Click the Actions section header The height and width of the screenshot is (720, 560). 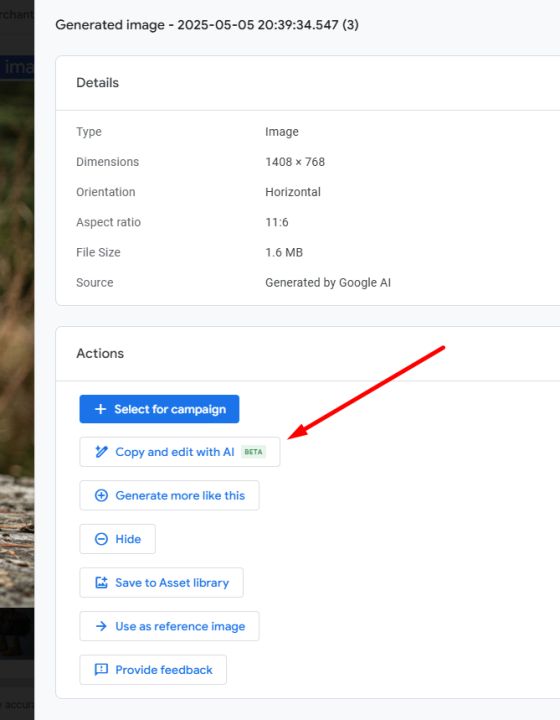coord(100,354)
